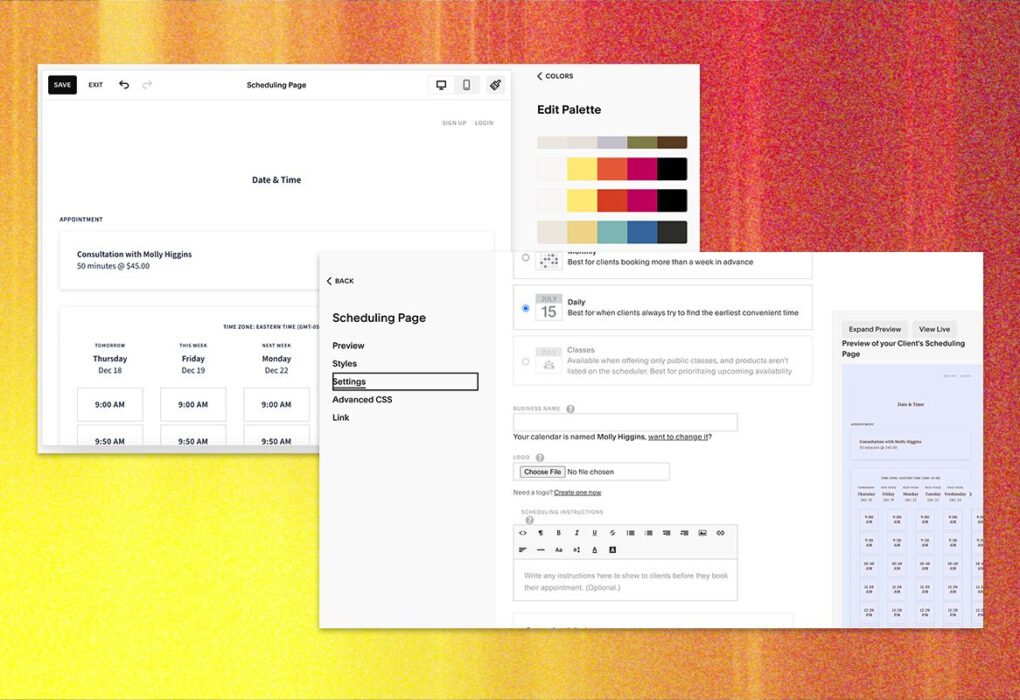
Task: Open code view in instructions editor
Action: 523,533
